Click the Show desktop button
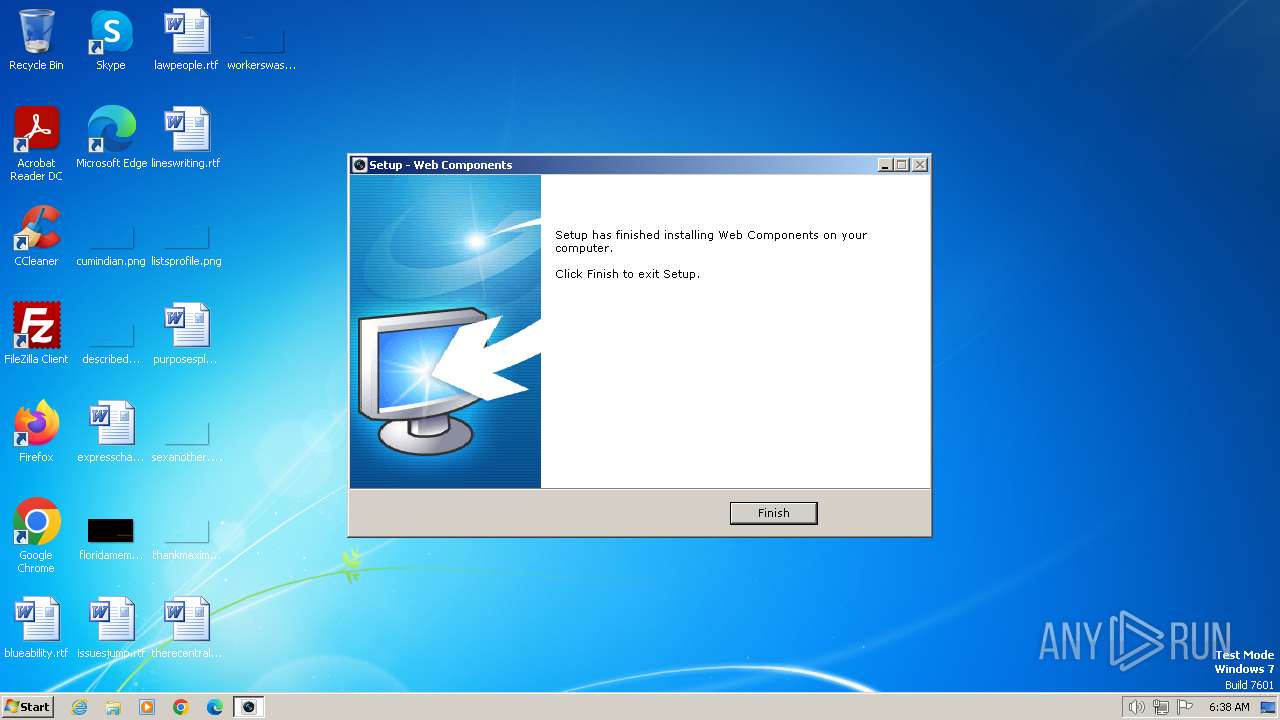1280x720 pixels. pyautogui.click(x=1268, y=707)
